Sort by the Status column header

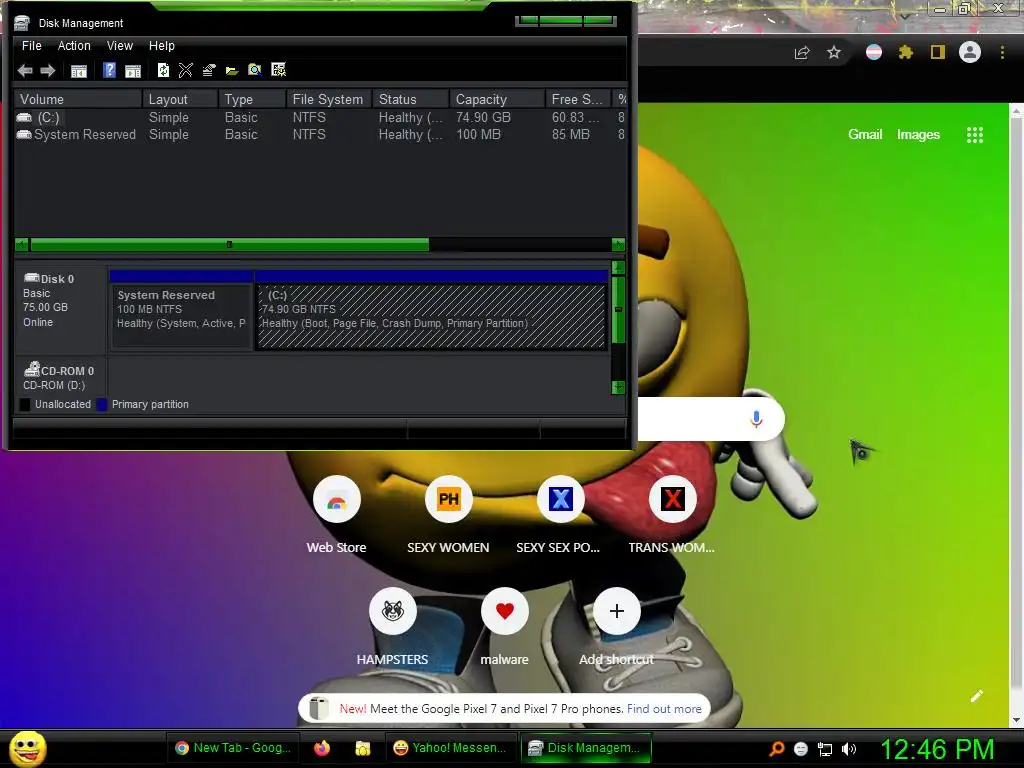410,99
